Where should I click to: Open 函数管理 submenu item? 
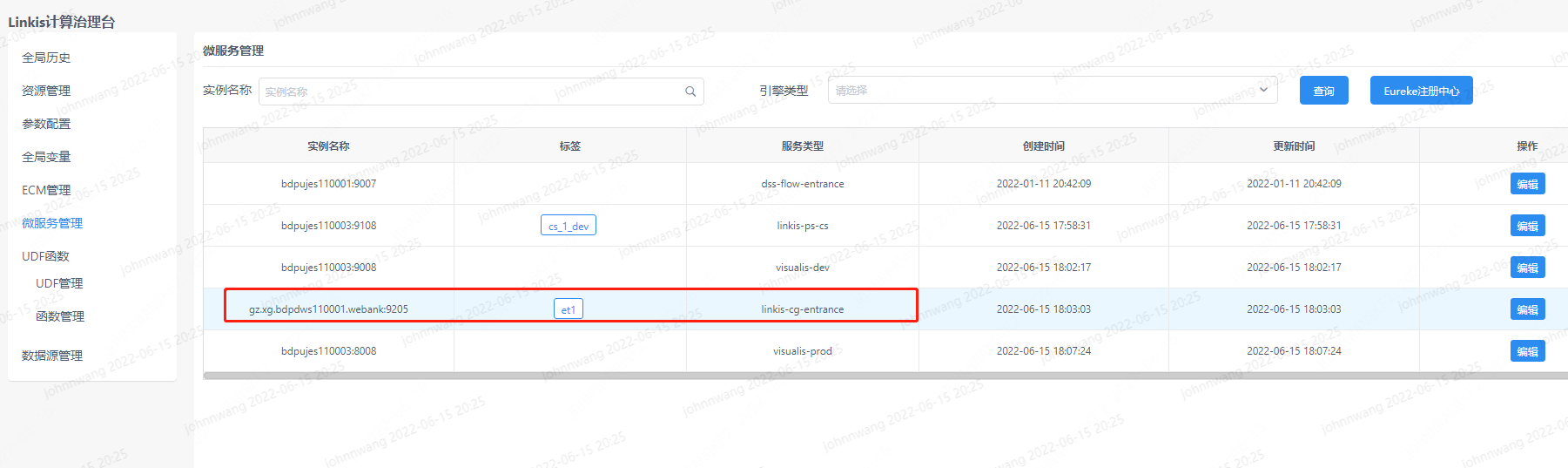coord(60,316)
